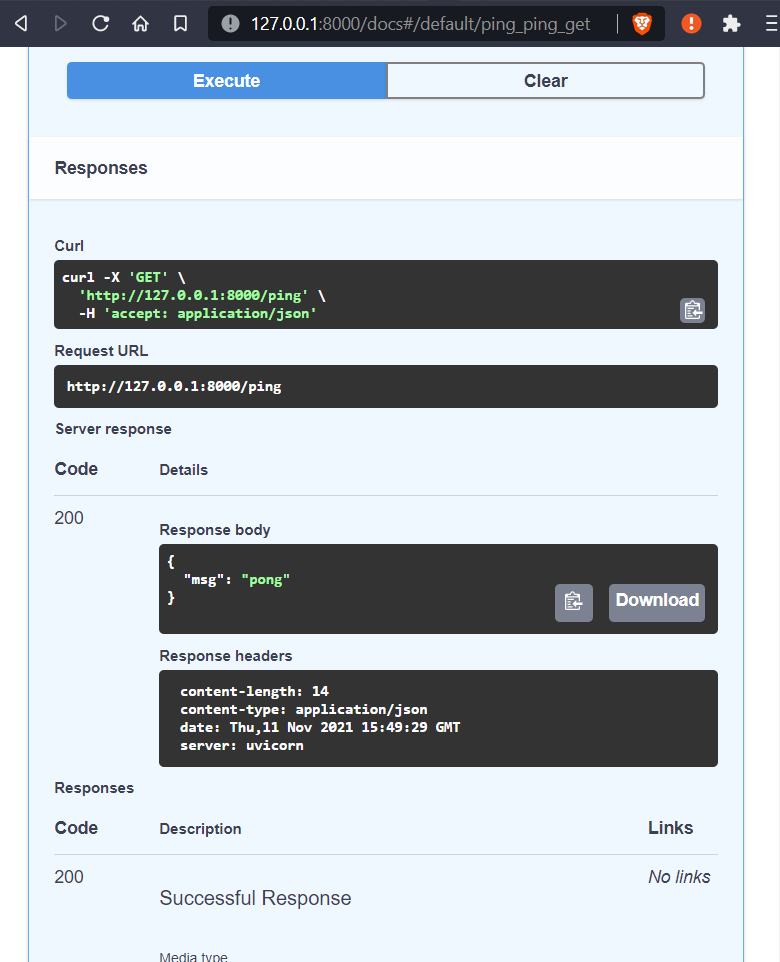Image resolution: width=780 pixels, height=962 pixels.
Task: Copy the response body to clipboard
Action: tap(574, 602)
